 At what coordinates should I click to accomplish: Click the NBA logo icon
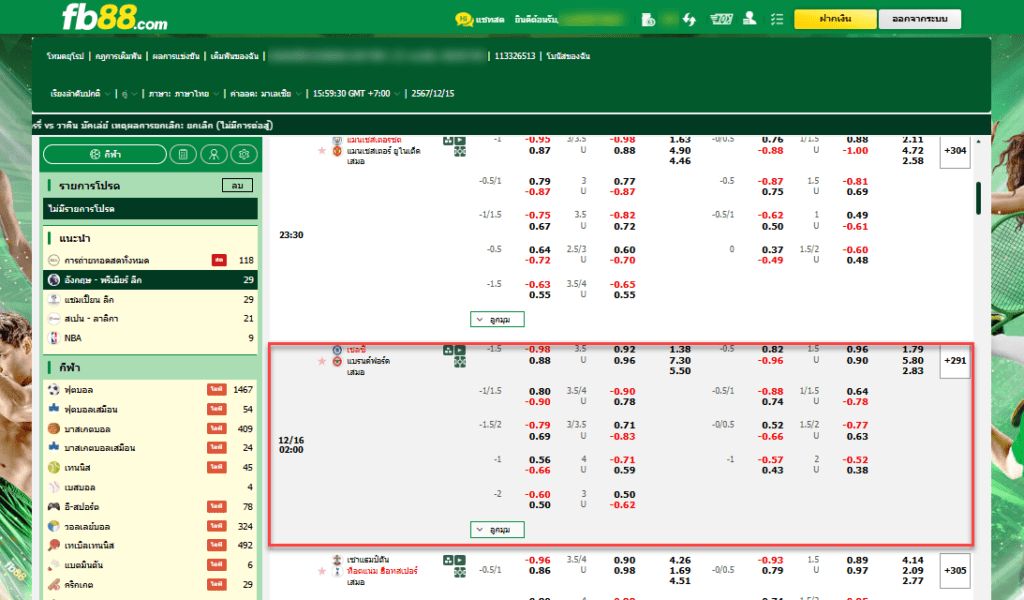click(54, 338)
